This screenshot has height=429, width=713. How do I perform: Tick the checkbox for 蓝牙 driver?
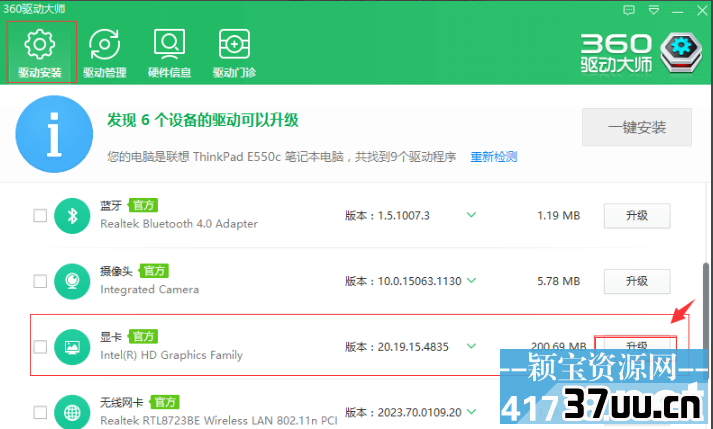(40, 215)
